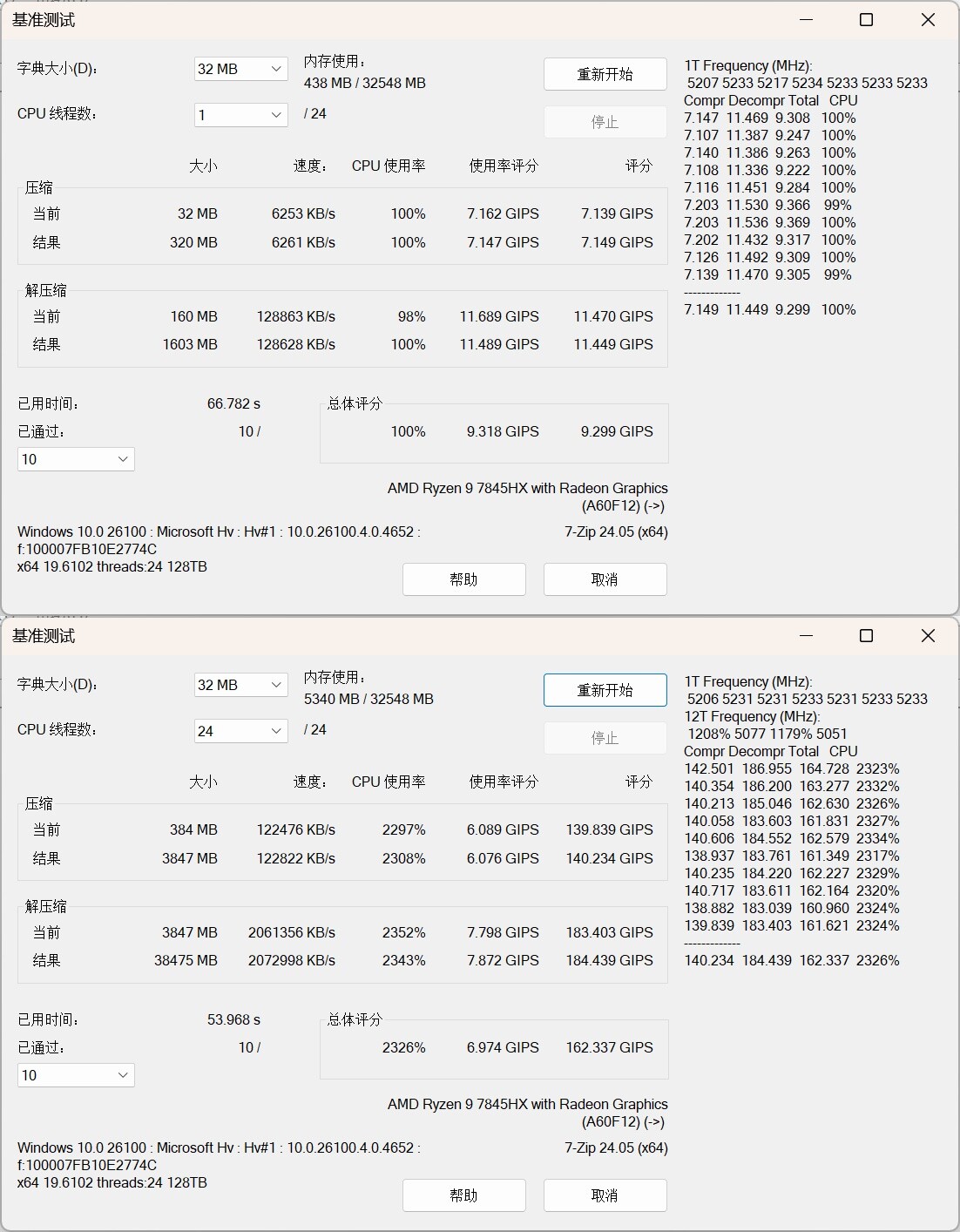Image resolution: width=960 pixels, height=1232 pixels.
Task: Select total score 9.299 GIPS text
Action: pos(617,431)
